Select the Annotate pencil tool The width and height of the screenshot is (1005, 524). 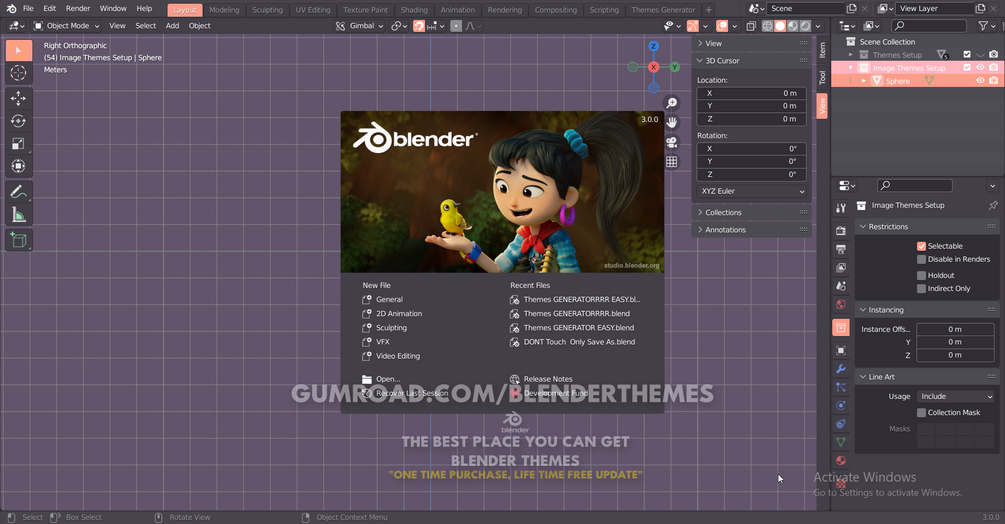click(x=19, y=192)
